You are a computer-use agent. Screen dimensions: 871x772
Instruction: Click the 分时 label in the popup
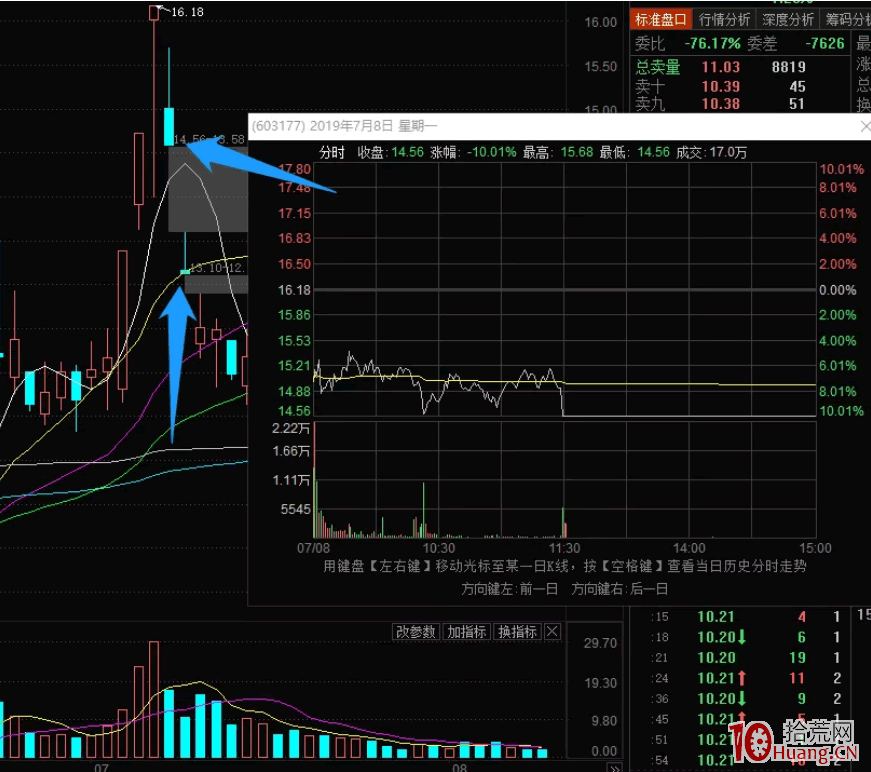[332, 152]
